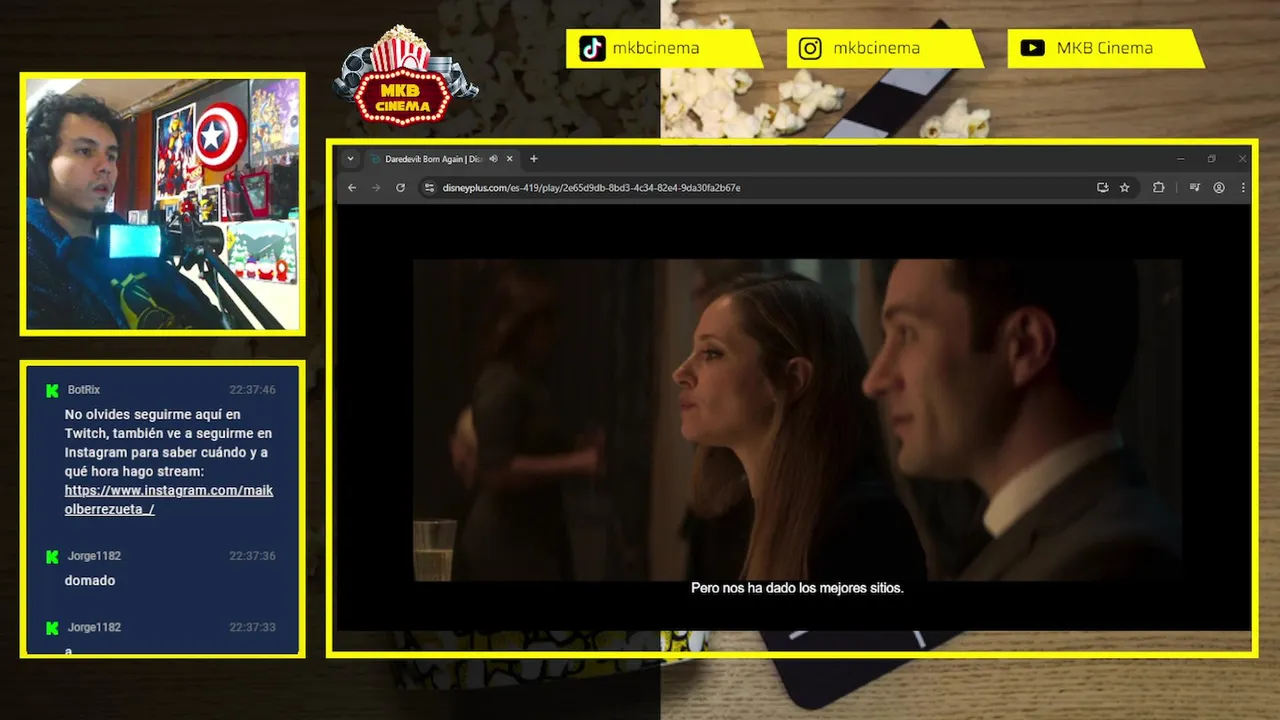
Task: Open the media controls icon in toolbar
Action: 1195,188
